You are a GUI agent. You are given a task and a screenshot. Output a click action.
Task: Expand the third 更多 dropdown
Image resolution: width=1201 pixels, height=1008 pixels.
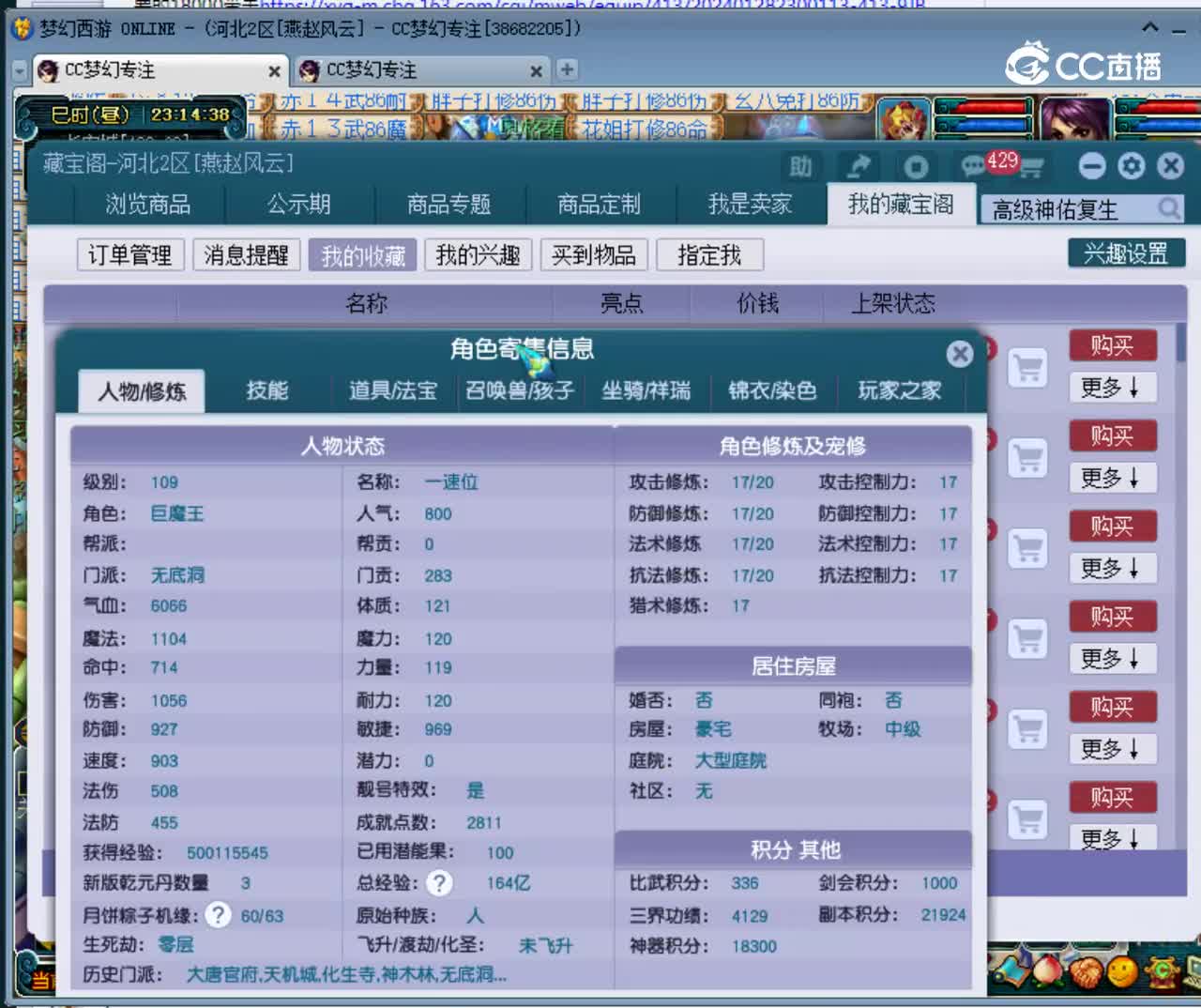[1111, 568]
